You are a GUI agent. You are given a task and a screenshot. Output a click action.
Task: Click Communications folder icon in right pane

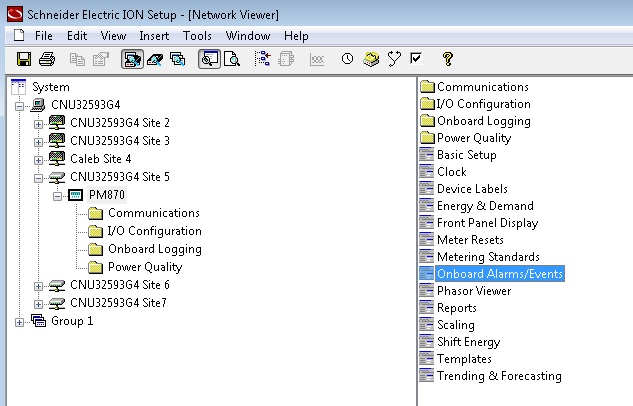pyautogui.click(x=427, y=87)
